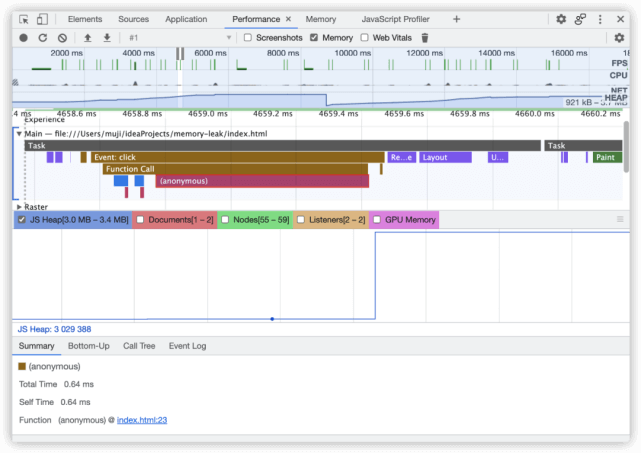Select the Layout flame bar
641x453 pixels.
(445, 157)
